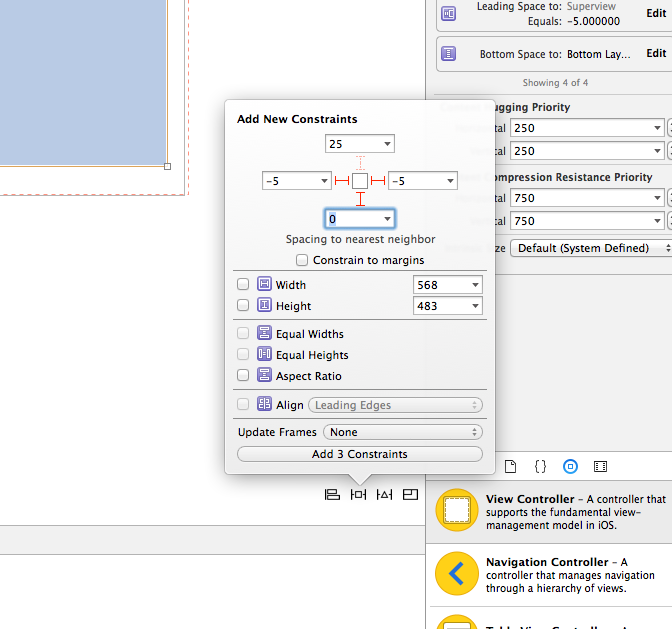
Task: Open the Align constraints tool
Action: tap(332, 495)
